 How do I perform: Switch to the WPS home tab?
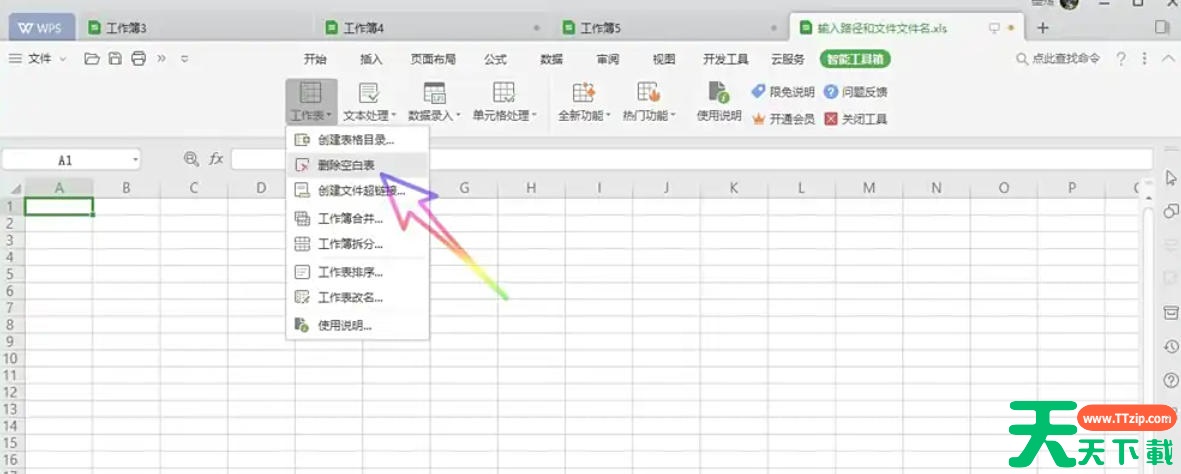point(42,29)
